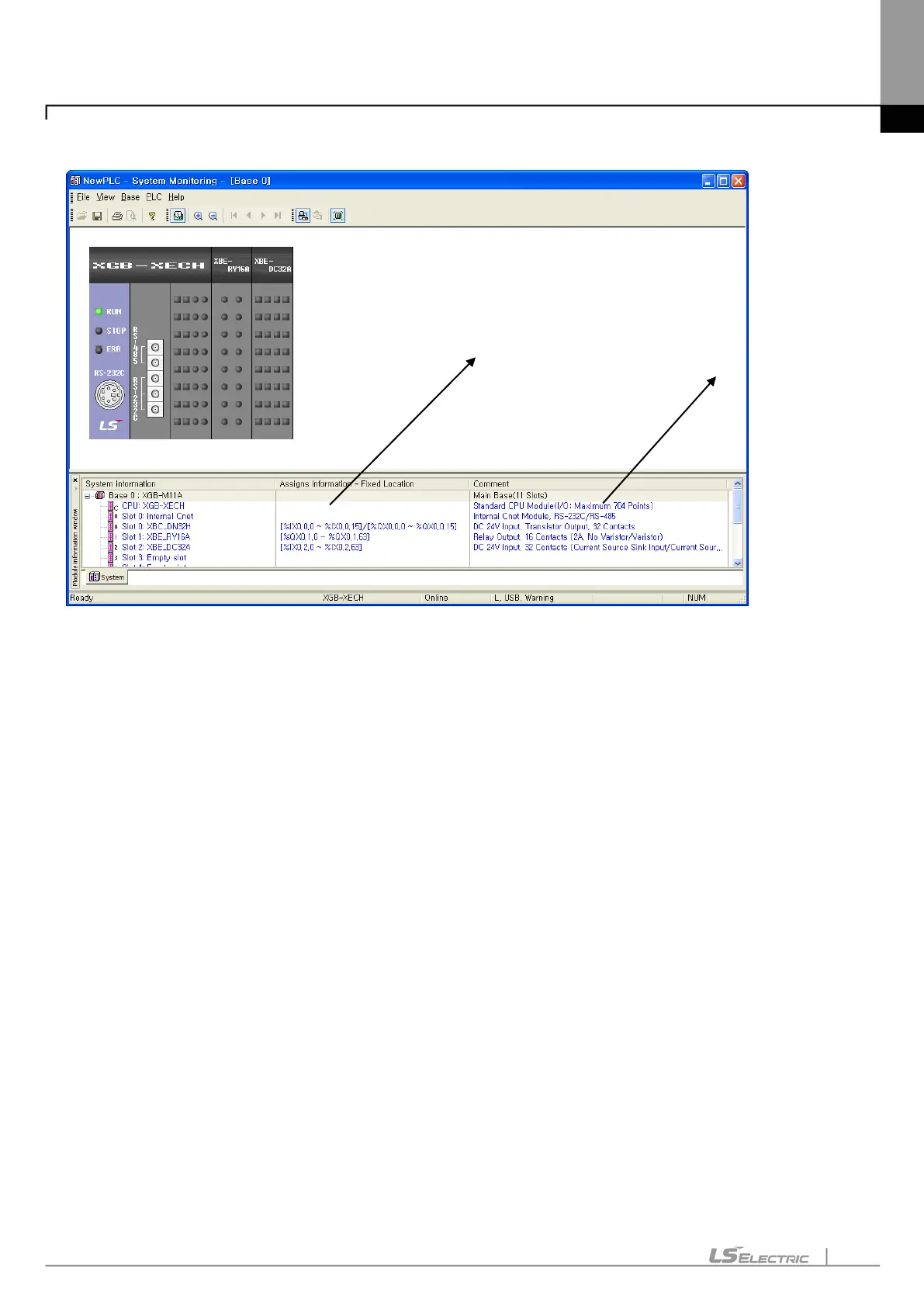The width and height of the screenshot is (924, 1307).
Task: Open the Help menu
Action: coord(176,197)
